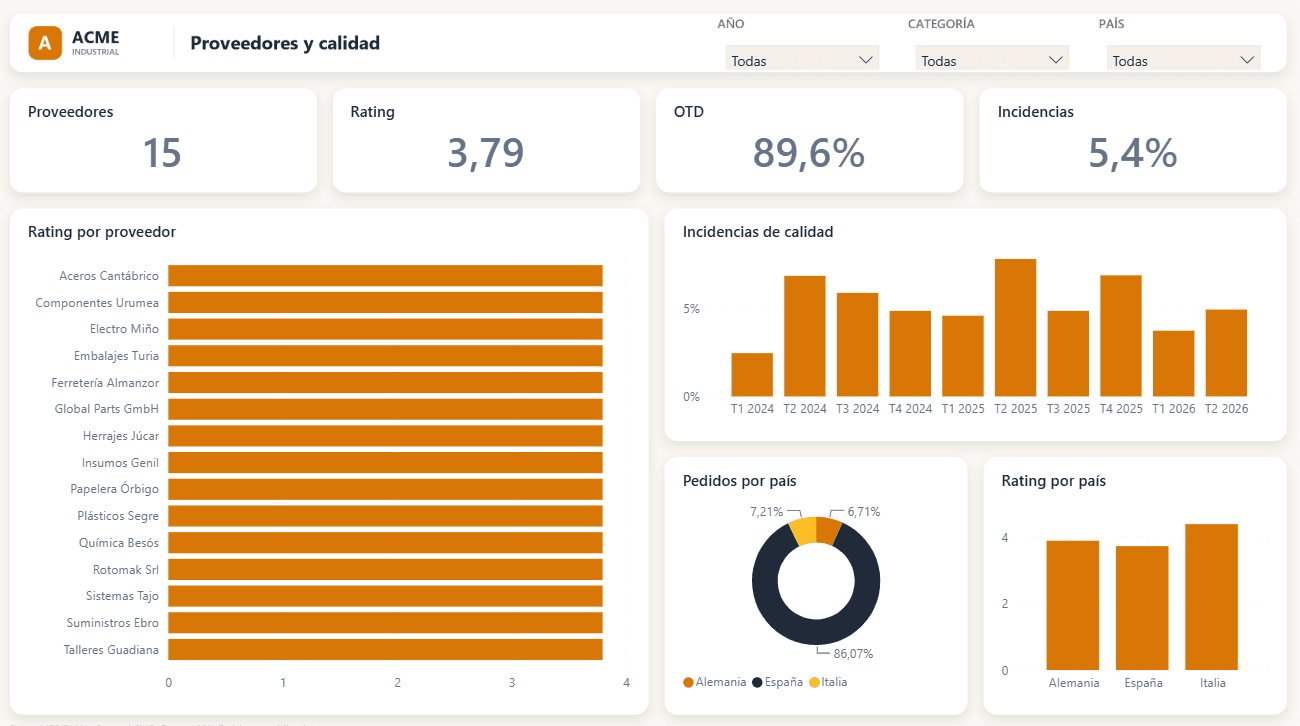
Task: Select the Rating card value 3,79
Action: pos(486,153)
